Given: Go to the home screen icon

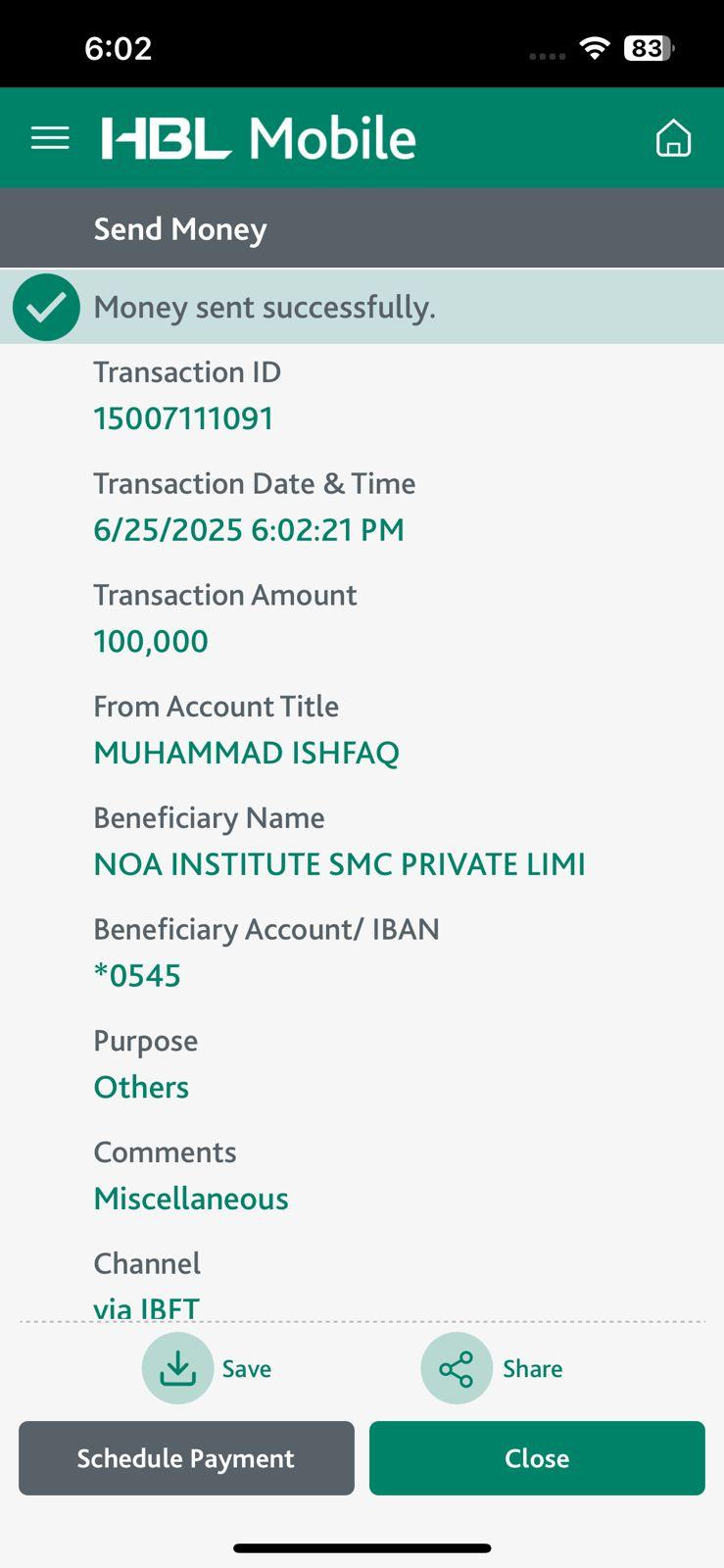Looking at the screenshot, I should pos(673,138).
